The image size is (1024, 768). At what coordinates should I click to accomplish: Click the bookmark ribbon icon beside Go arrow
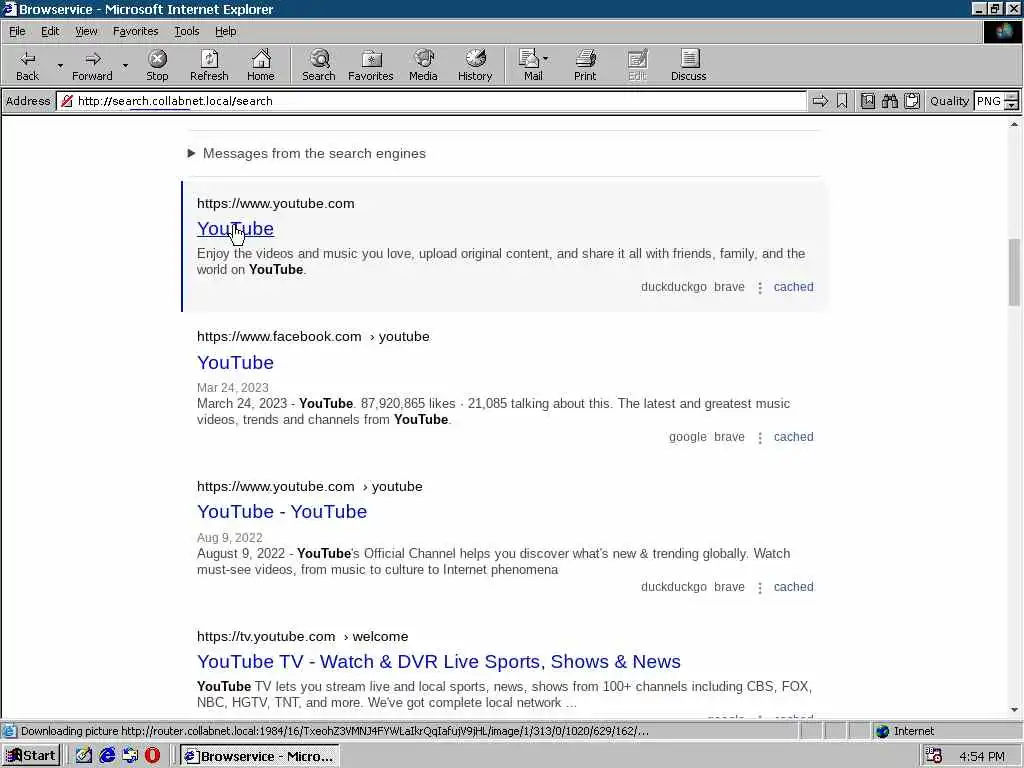842,101
